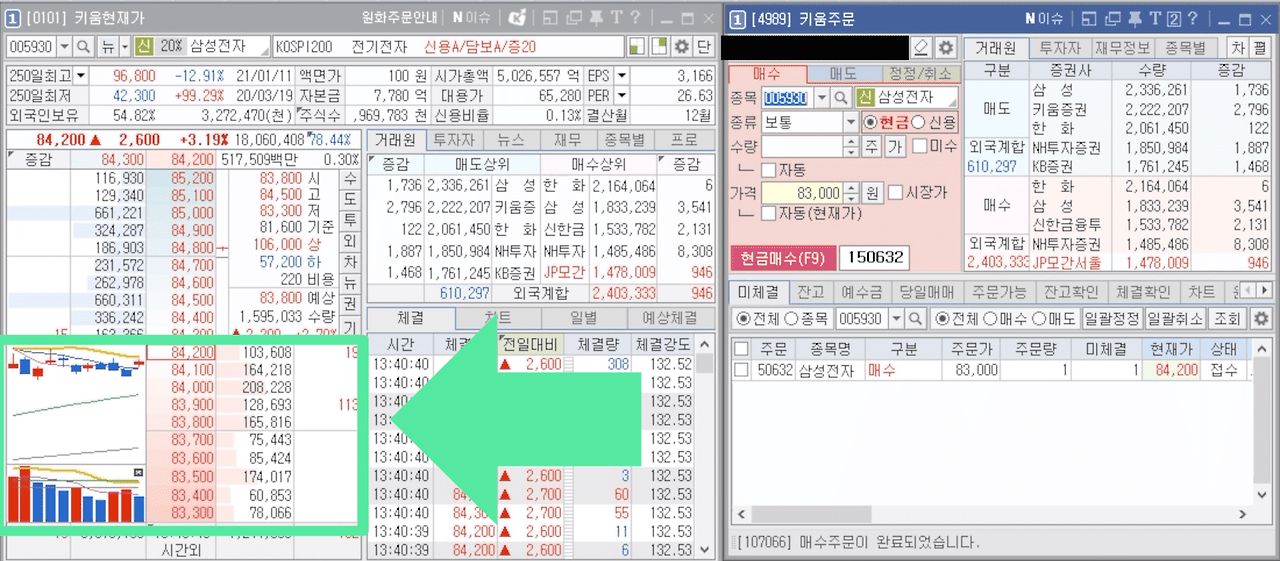The image size is (1280, 561).
Task: Click 일괄취소 button
Action: point(1174,319)
